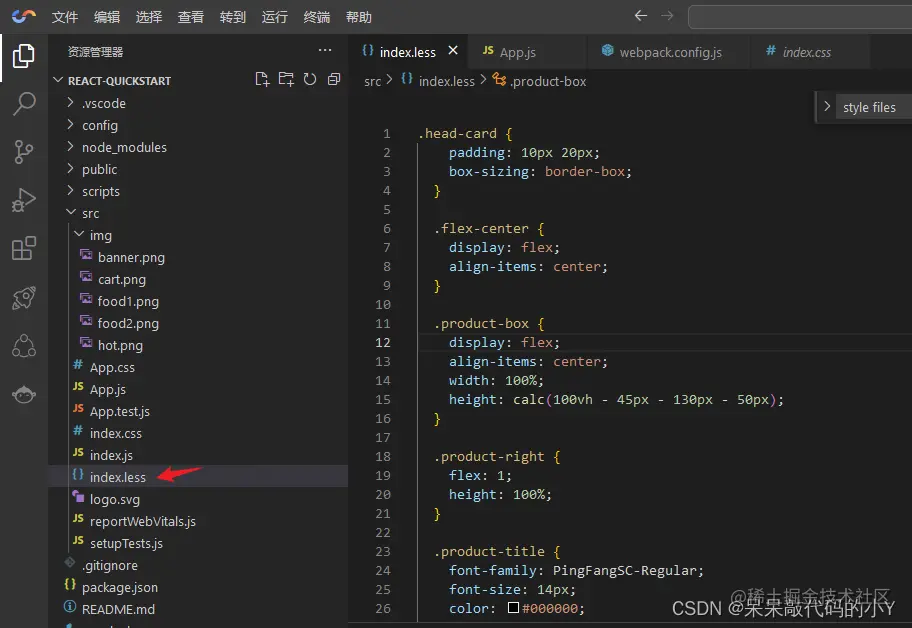912x628 pixels.
Task: Open the 编辑 menu
Action: 107,17
